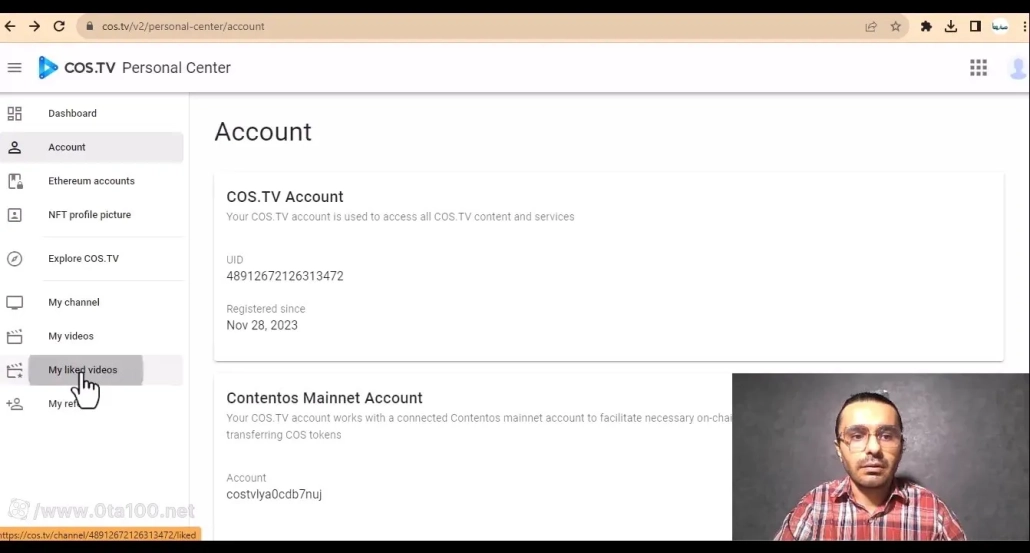The image size is (1030, 553).
Task: Click the Ethereum accounts wallet icon
Action: coord(15,181)
